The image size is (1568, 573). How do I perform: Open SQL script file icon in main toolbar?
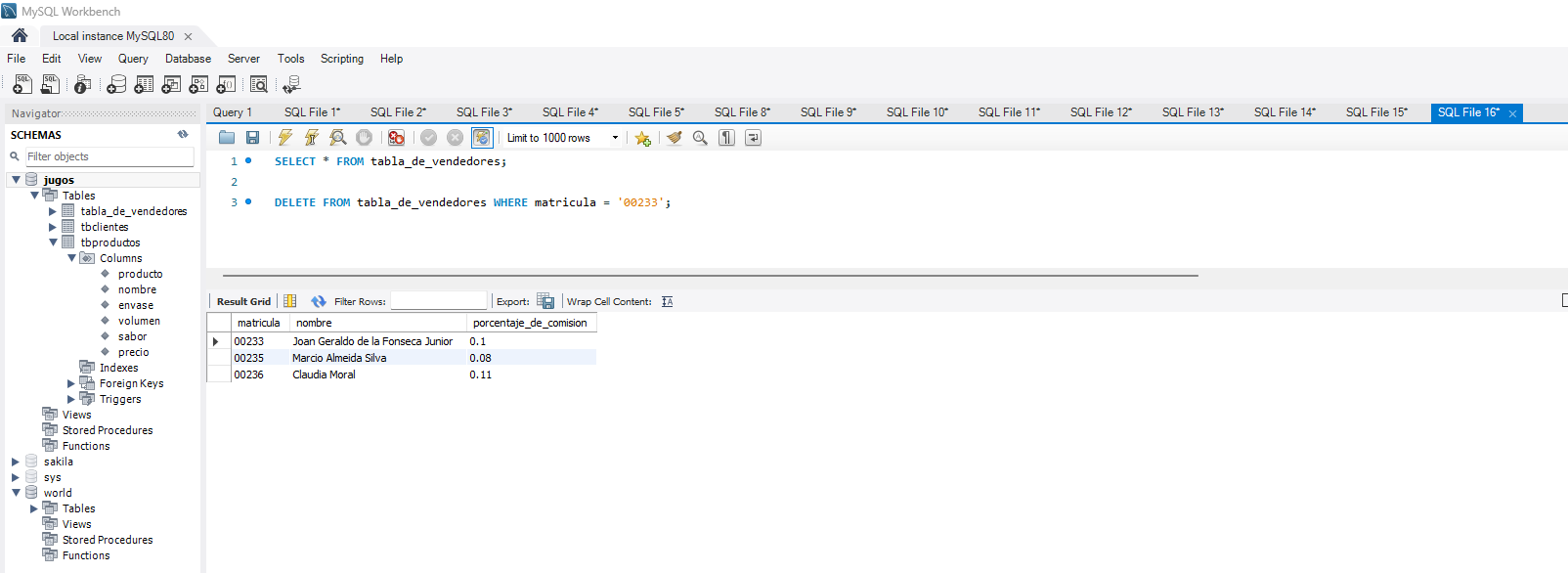click(x=50, y=85)
